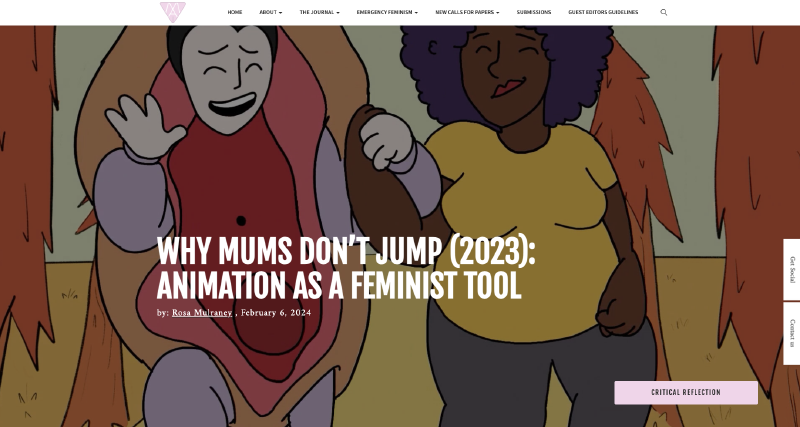The height and width of the screenshot is (427, 800).
Task: Open the Contact us side tab
Action: pyautogui.click(x=792, y=333)
